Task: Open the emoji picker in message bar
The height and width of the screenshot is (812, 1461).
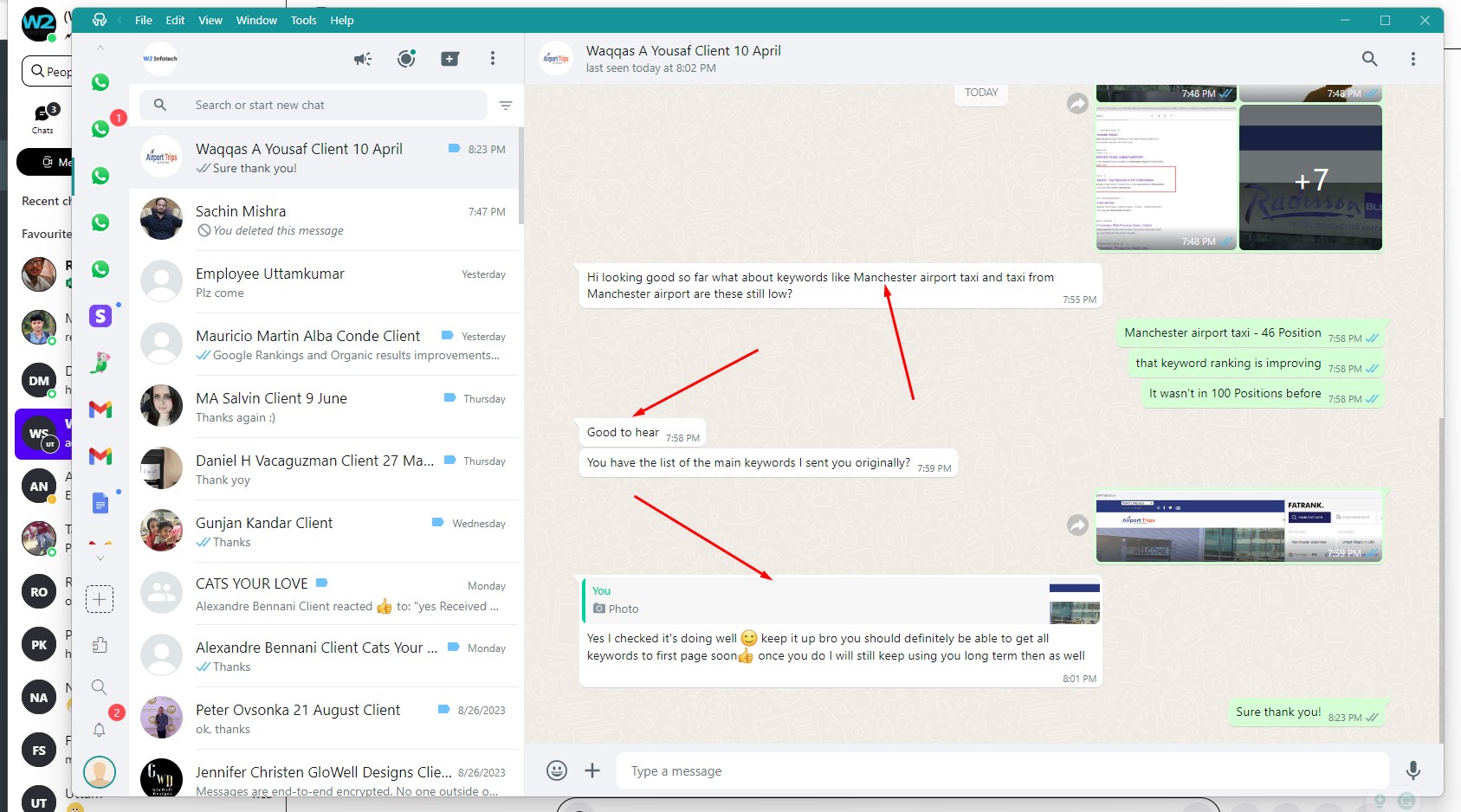Action: (x=557, y=770)
